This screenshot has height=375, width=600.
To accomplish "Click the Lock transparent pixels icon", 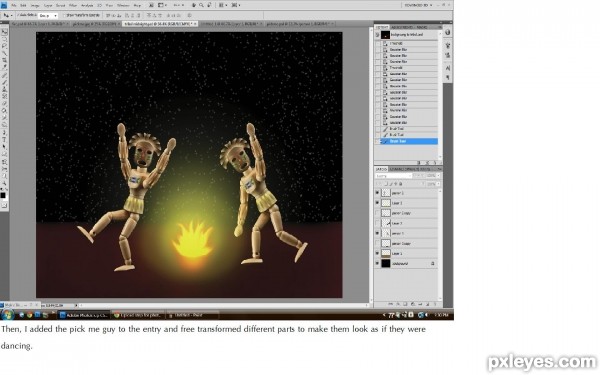I will (x=385, y=184).
